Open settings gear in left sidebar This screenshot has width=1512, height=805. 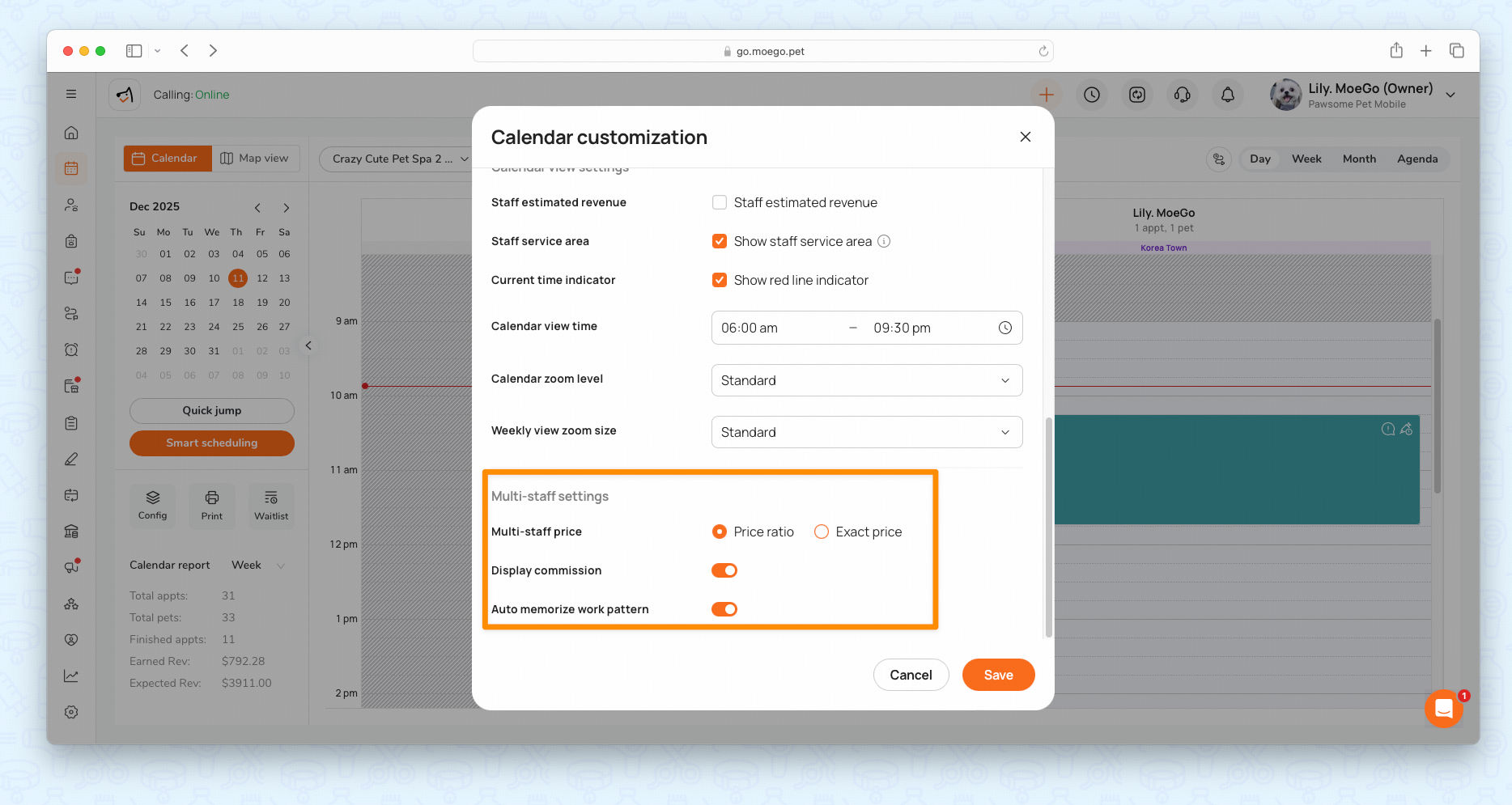click(71, 712)
